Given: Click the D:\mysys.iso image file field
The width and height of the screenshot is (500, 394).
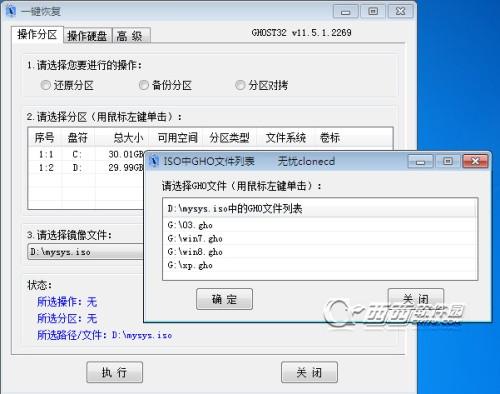Looking at the screenshot, I should click(x=86, y=252).
